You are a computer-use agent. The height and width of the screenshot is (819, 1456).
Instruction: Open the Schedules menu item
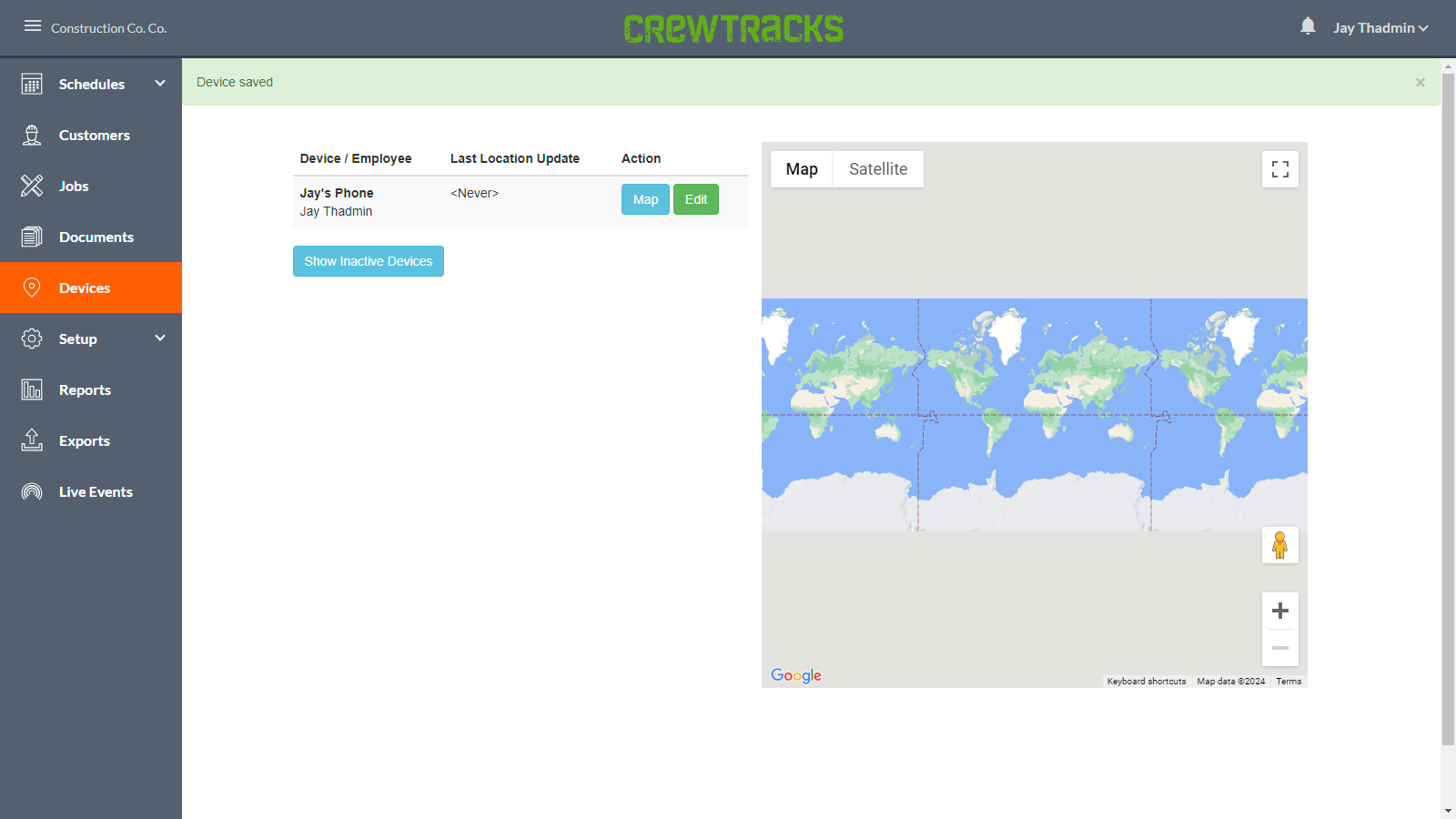pos(91,84)
